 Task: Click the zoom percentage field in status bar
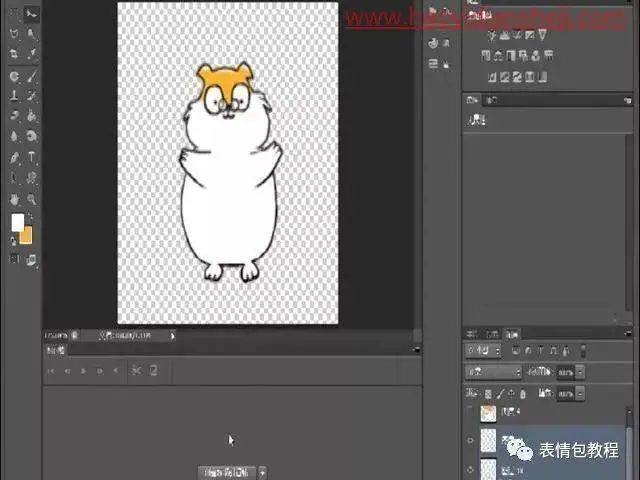[x=56, y=336]
